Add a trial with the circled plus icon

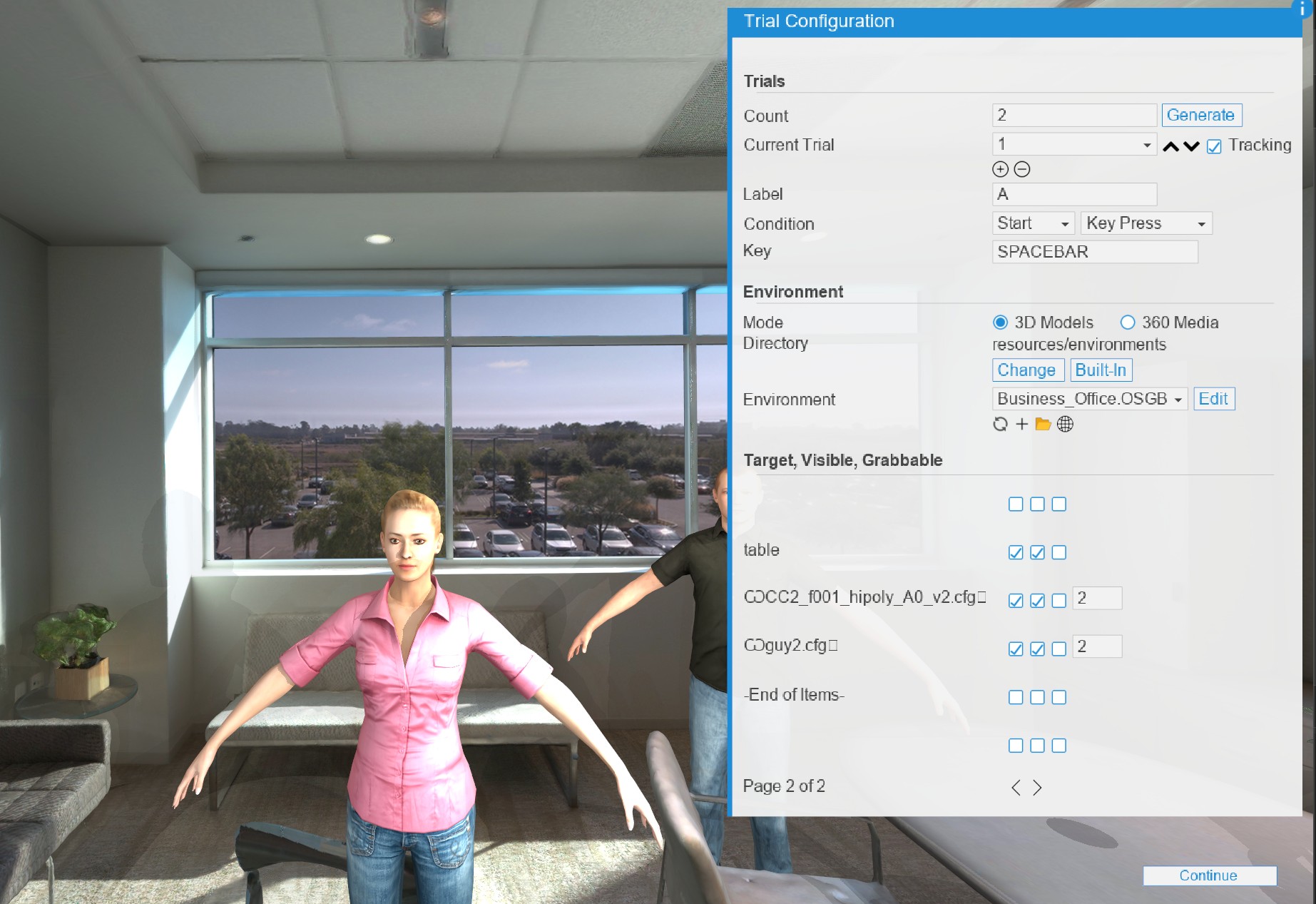(x=1001, y=170)
